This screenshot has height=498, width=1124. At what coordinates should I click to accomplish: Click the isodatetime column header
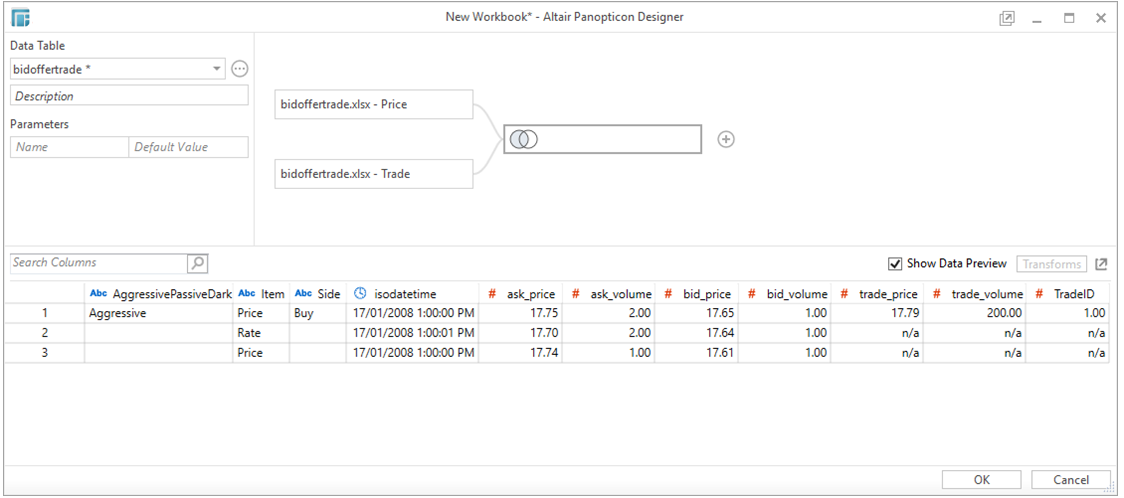pyautogui.click(x=412, y=294)
